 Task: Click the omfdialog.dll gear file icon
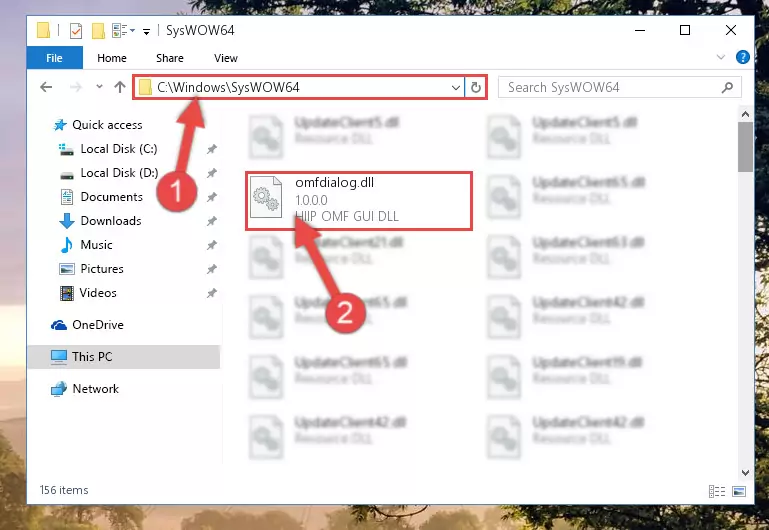pos(266,197)
